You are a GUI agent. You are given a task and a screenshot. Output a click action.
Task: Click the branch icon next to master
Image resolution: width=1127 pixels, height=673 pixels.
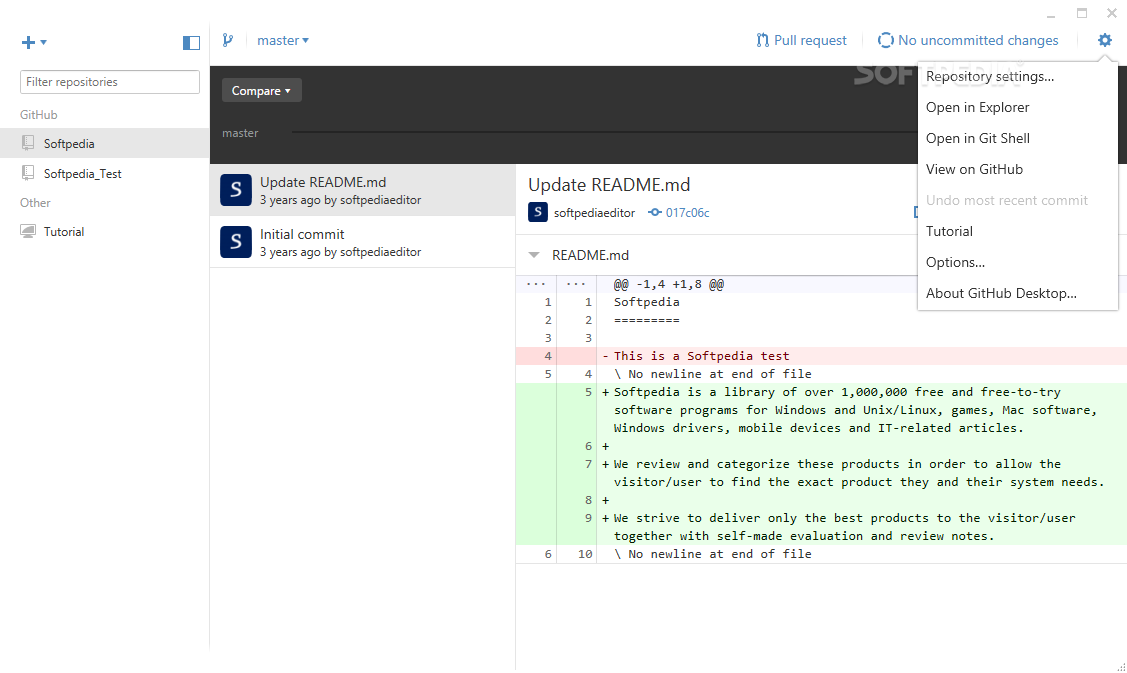(x=228, y=40)
